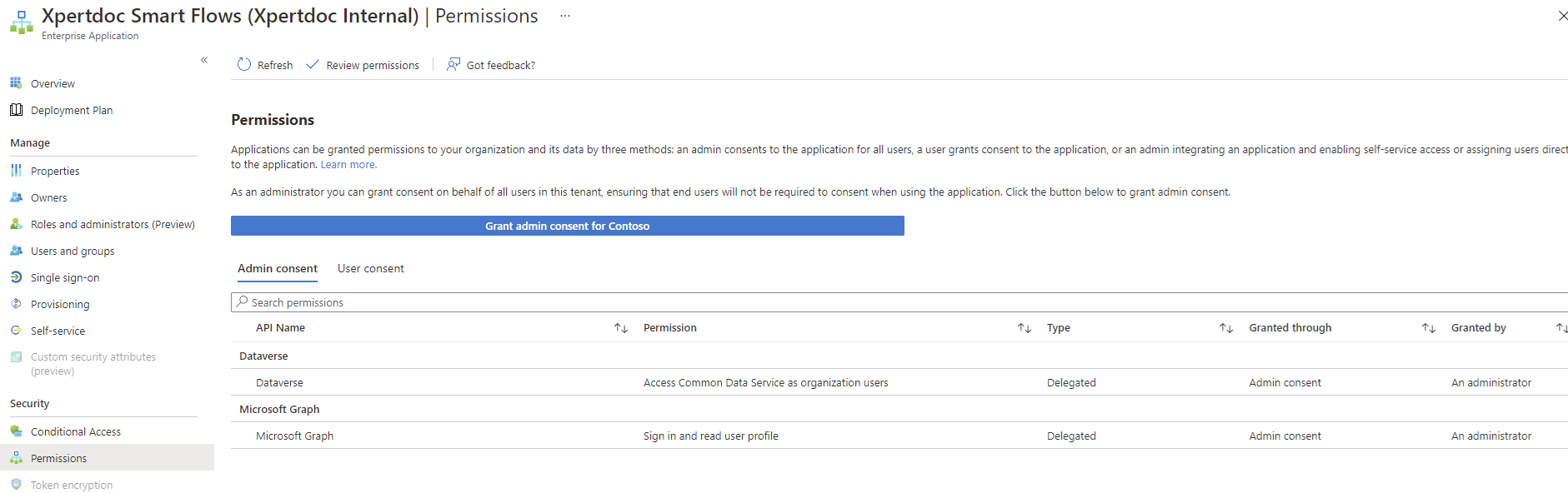Open Users and groups page
1568x493 pixels.
[x=73, y=251]
